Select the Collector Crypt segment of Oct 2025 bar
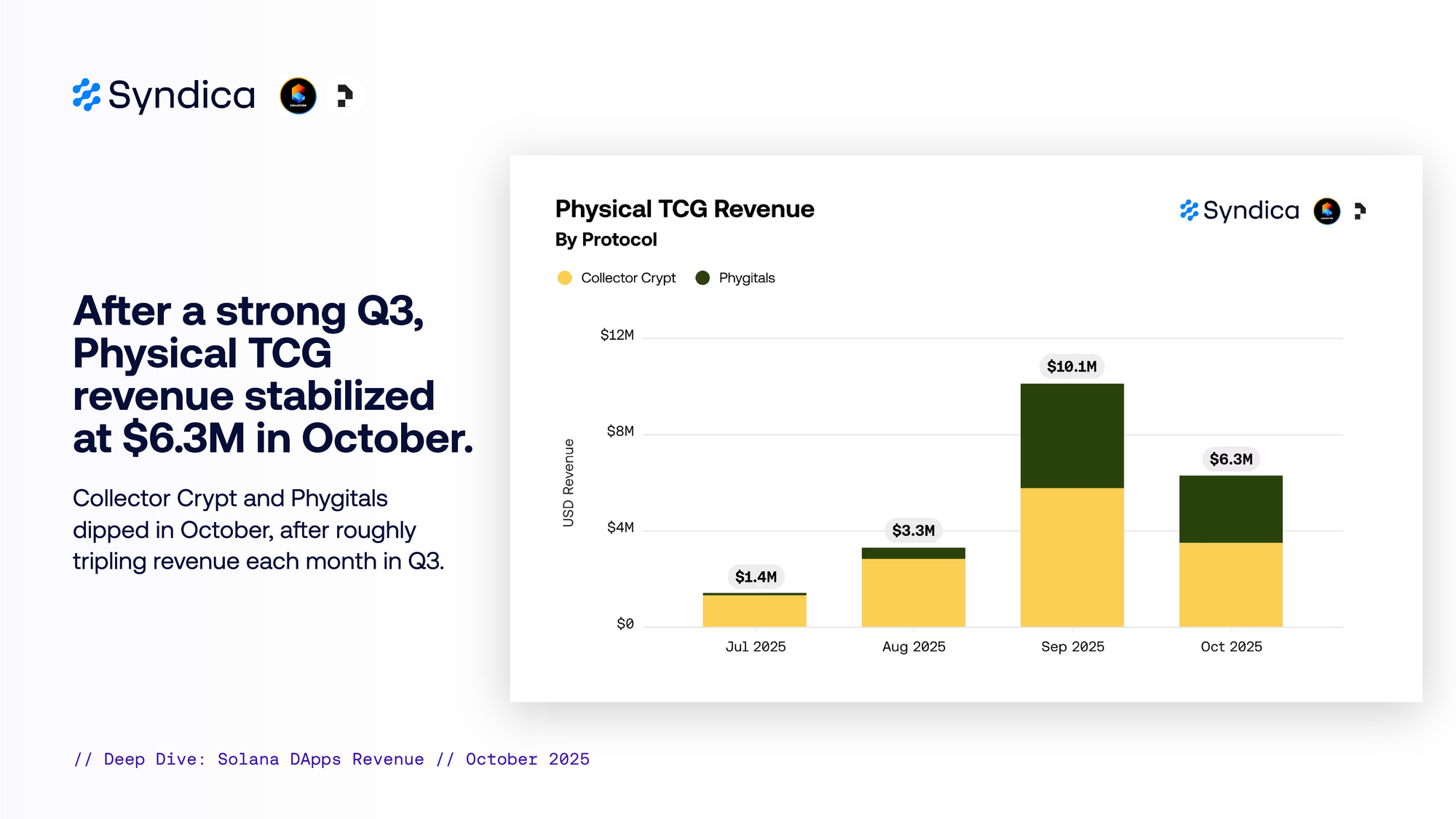 click(x=1231, y=584)
